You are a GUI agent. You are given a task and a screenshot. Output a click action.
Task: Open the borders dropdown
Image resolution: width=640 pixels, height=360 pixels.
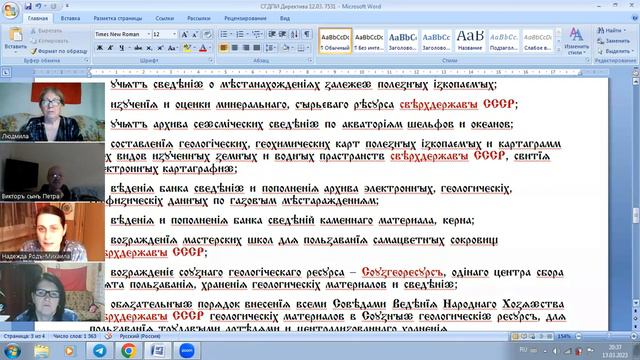coord(307,48)
